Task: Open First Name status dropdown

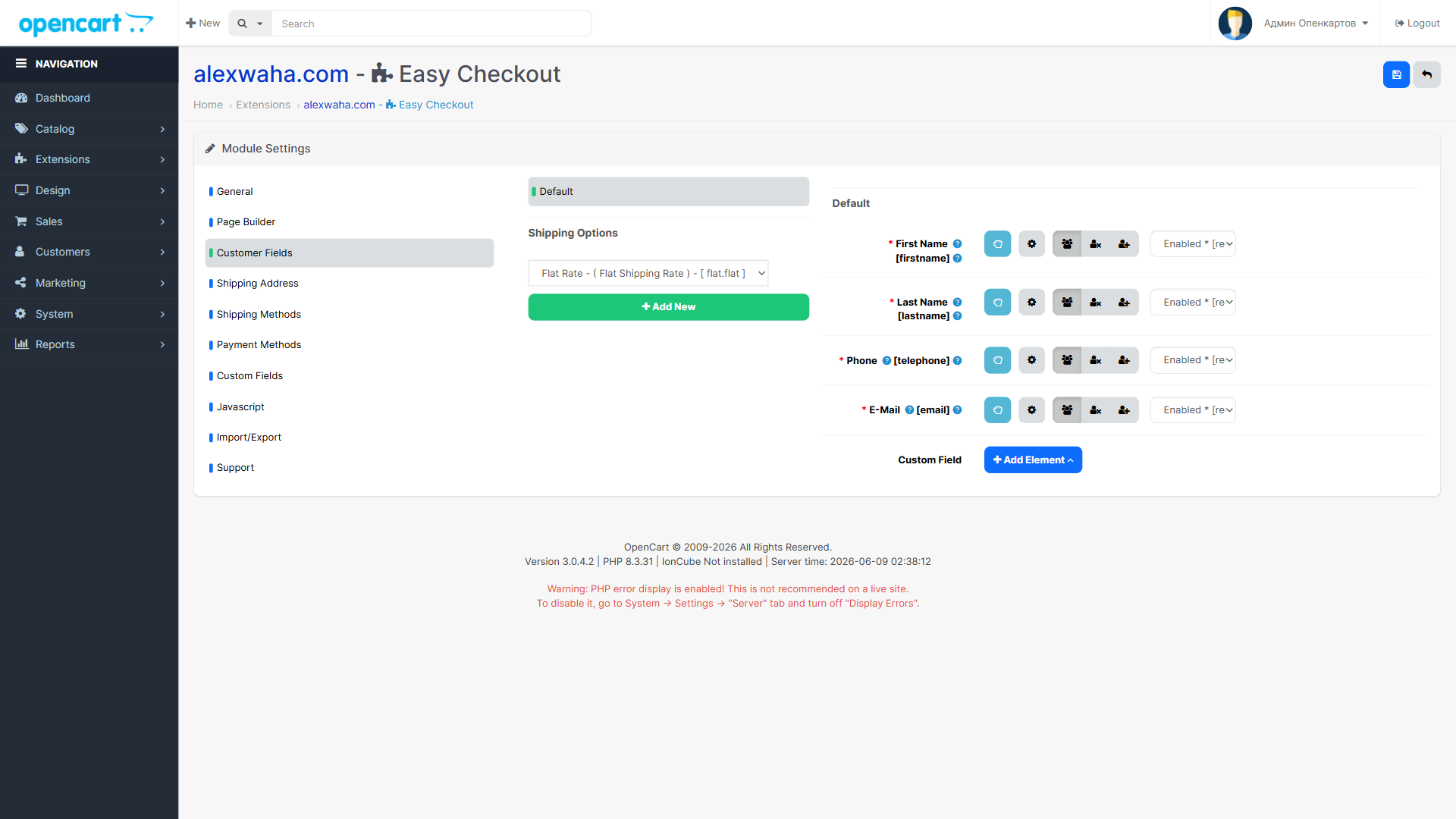Action: point(1193,244)
